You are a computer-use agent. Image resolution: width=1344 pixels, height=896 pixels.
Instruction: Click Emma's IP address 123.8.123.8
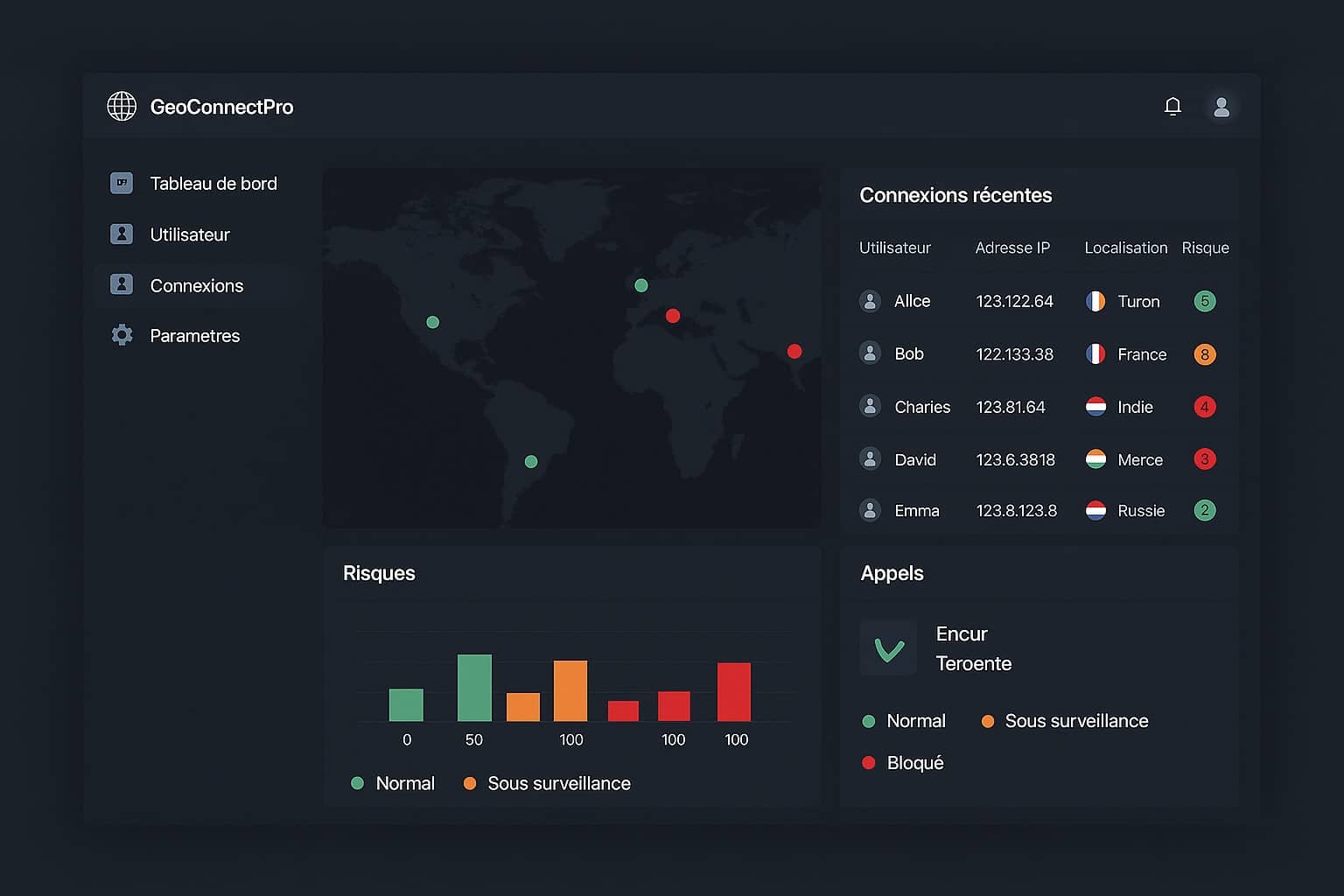click(1016, 511)
